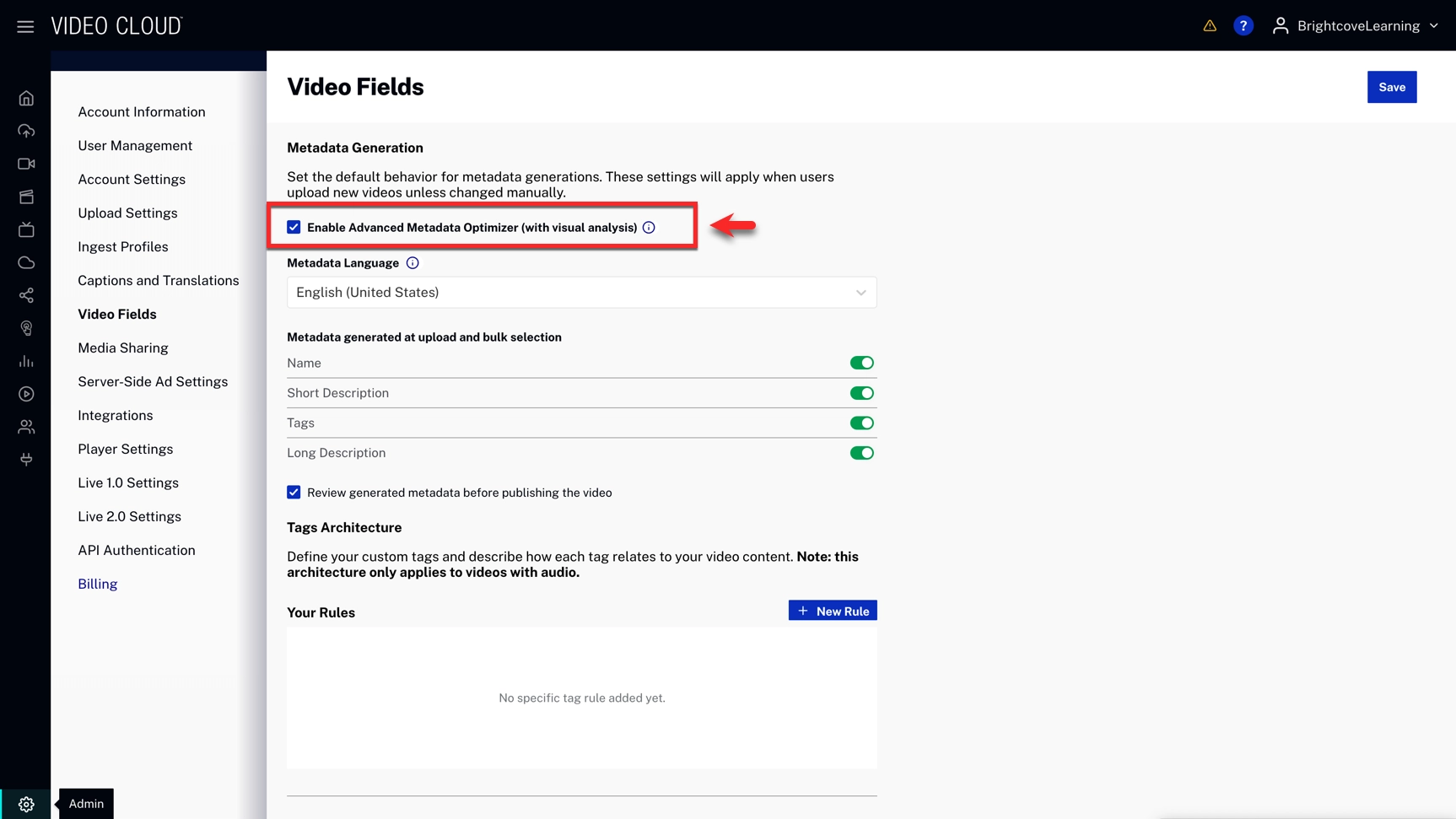This screenshot has width=1456, height=819.
Task: Expand the Metadata Language dropdown
Action: point(581,293)
